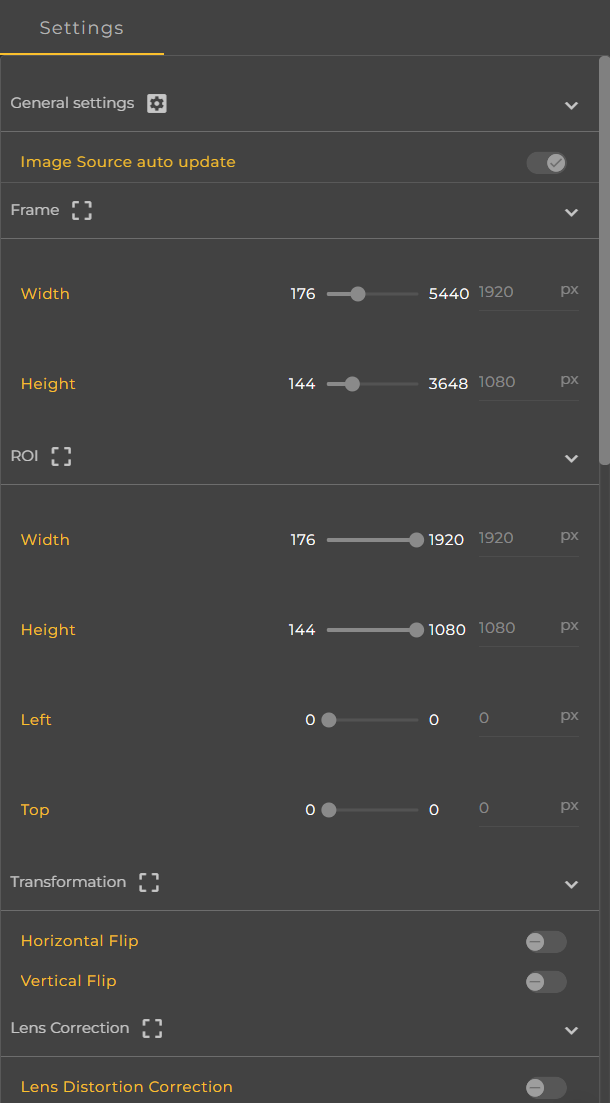Image resolution: width=610 pixels, height=1103 pixels.
Task: Click the Transformation section bracket icon
Action: pos(149,882)
